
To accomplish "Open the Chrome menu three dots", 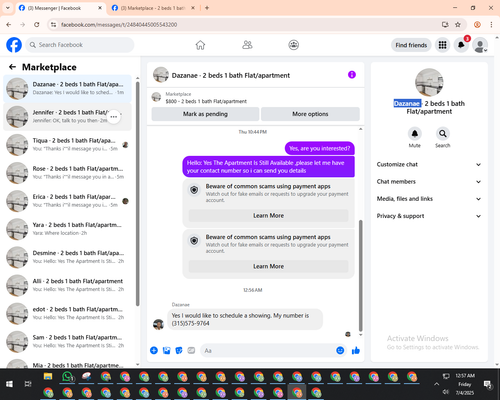I will pos(491,25).
